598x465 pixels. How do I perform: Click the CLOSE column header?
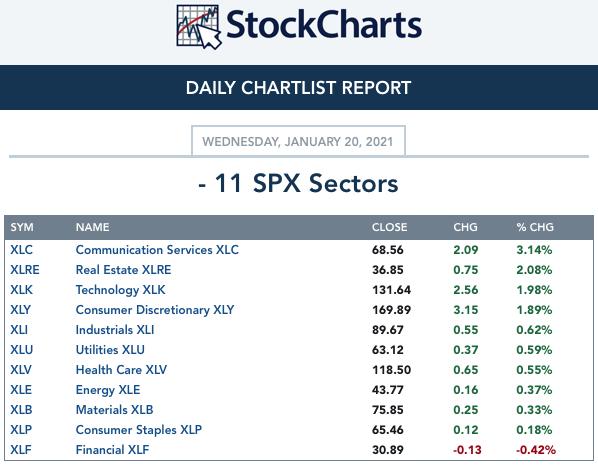click(x=389, y=227)
